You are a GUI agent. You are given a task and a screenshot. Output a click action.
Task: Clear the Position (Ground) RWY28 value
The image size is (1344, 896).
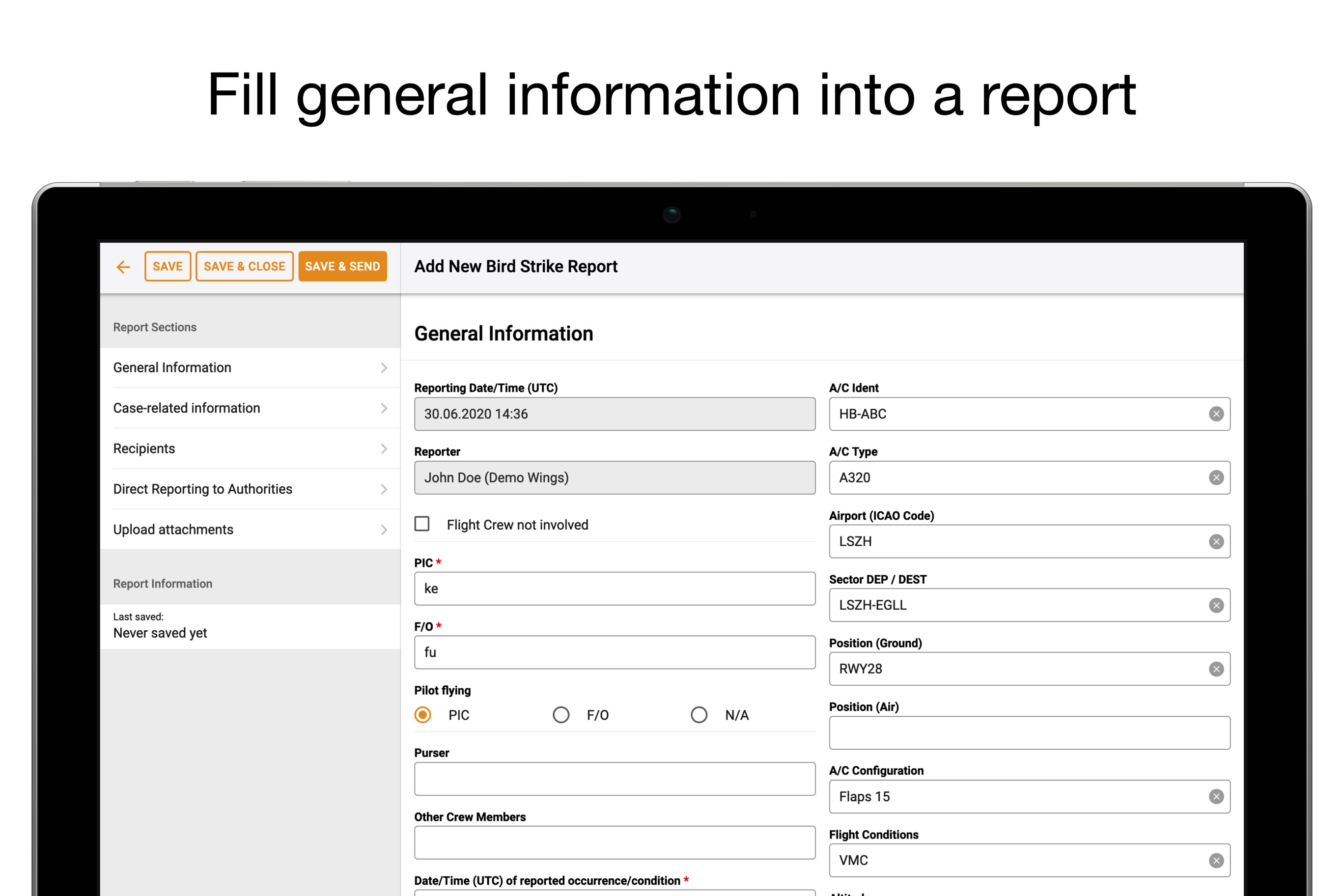click(x=1216, y=669)
